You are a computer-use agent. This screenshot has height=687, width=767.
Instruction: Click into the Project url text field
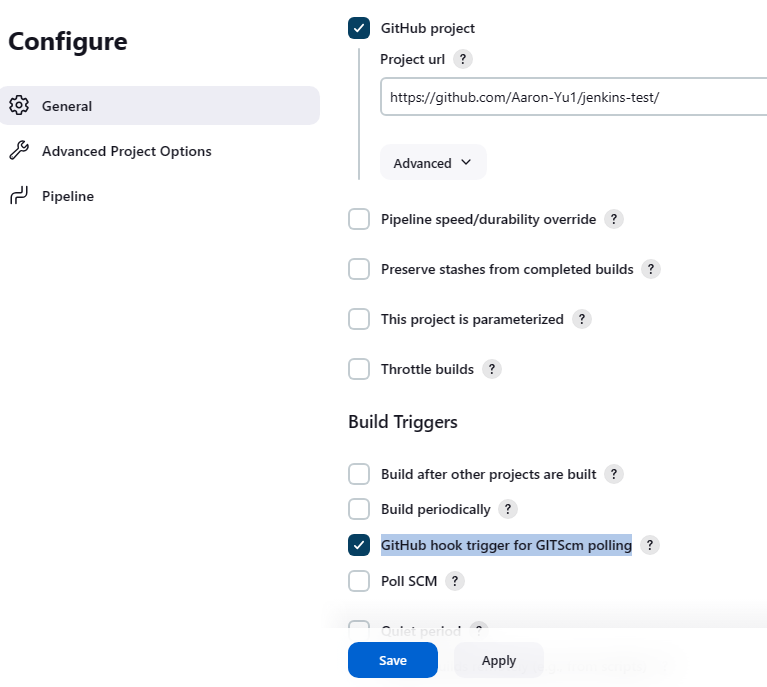click(570, 97)
